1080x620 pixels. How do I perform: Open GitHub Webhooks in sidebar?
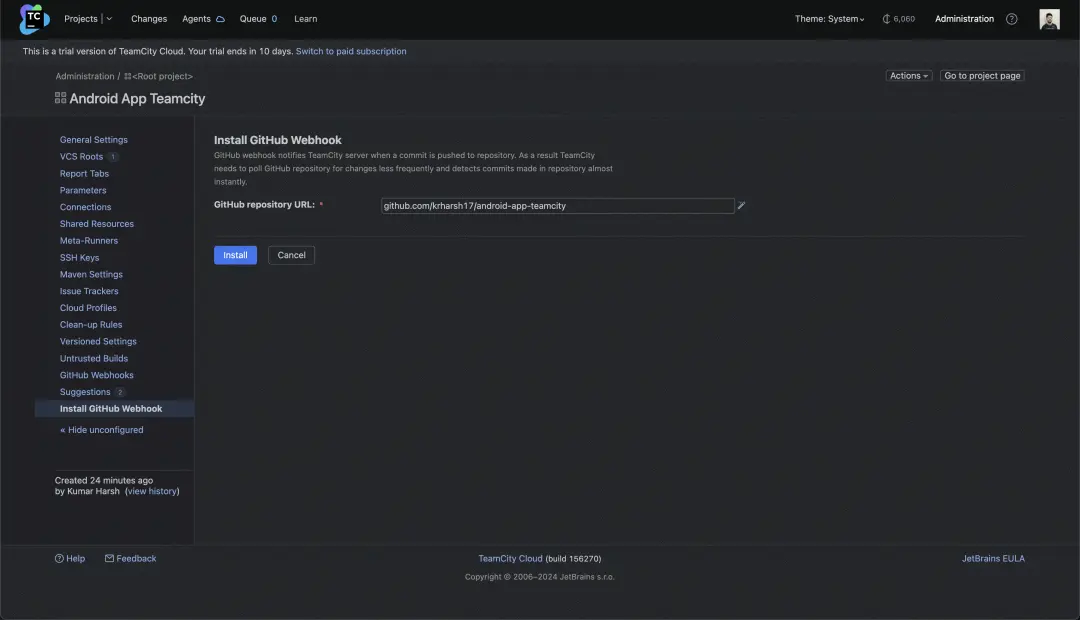tap(96, 375)
